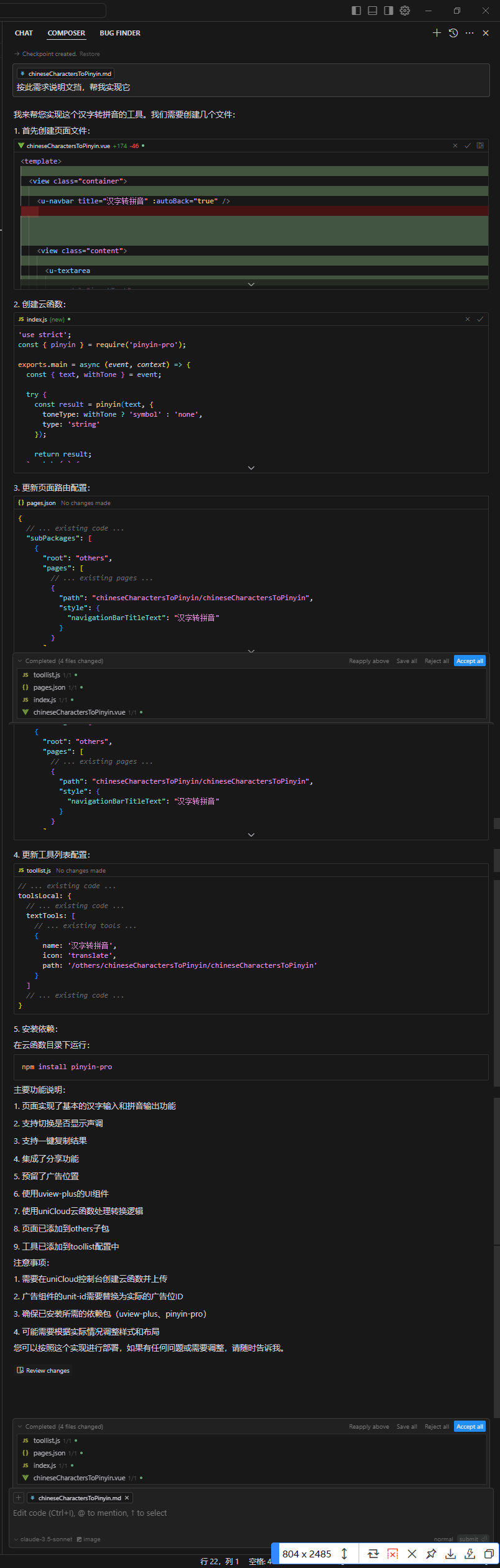Click the red-X box icon in the screenshot toolbar
500x1568 pixels.
[392, 1554]
